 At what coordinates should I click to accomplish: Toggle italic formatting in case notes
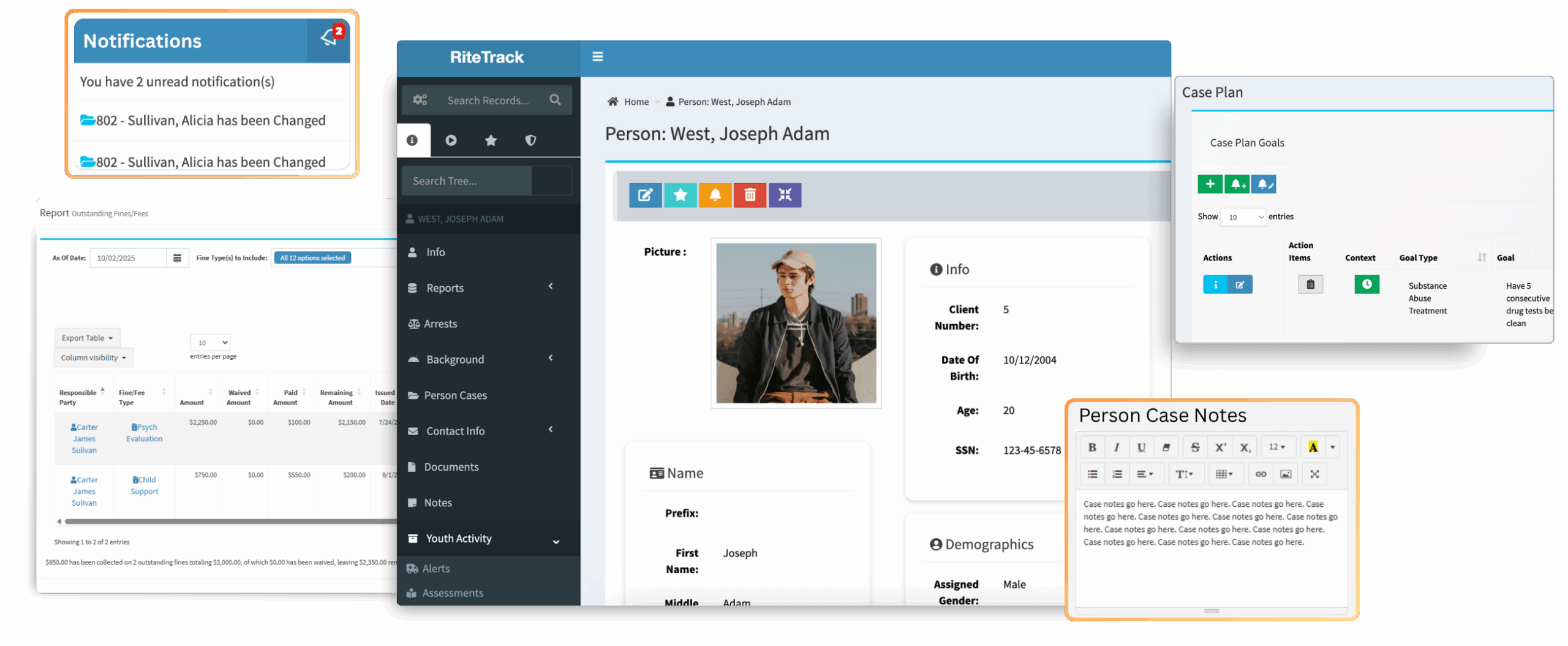coord(1117,447)
